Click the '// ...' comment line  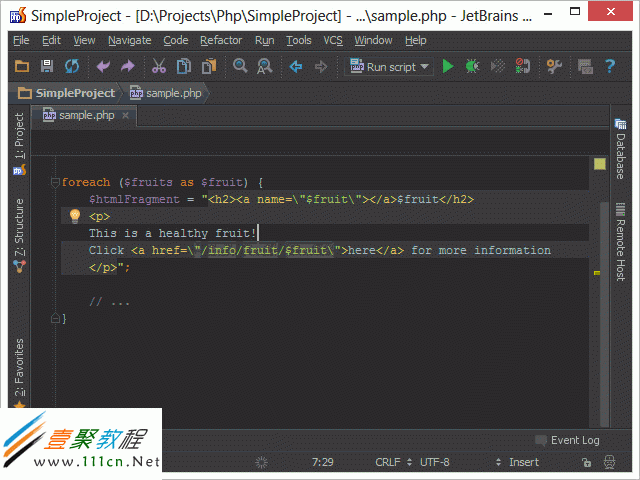(x=109, y=302)
